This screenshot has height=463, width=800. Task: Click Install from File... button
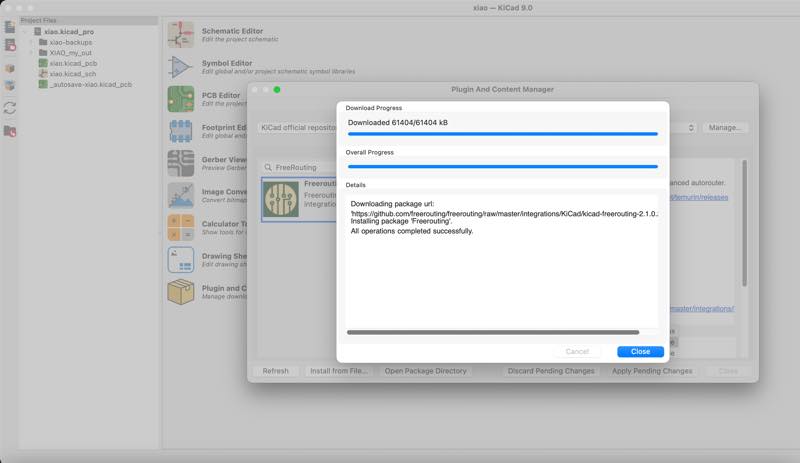(339, 371)
